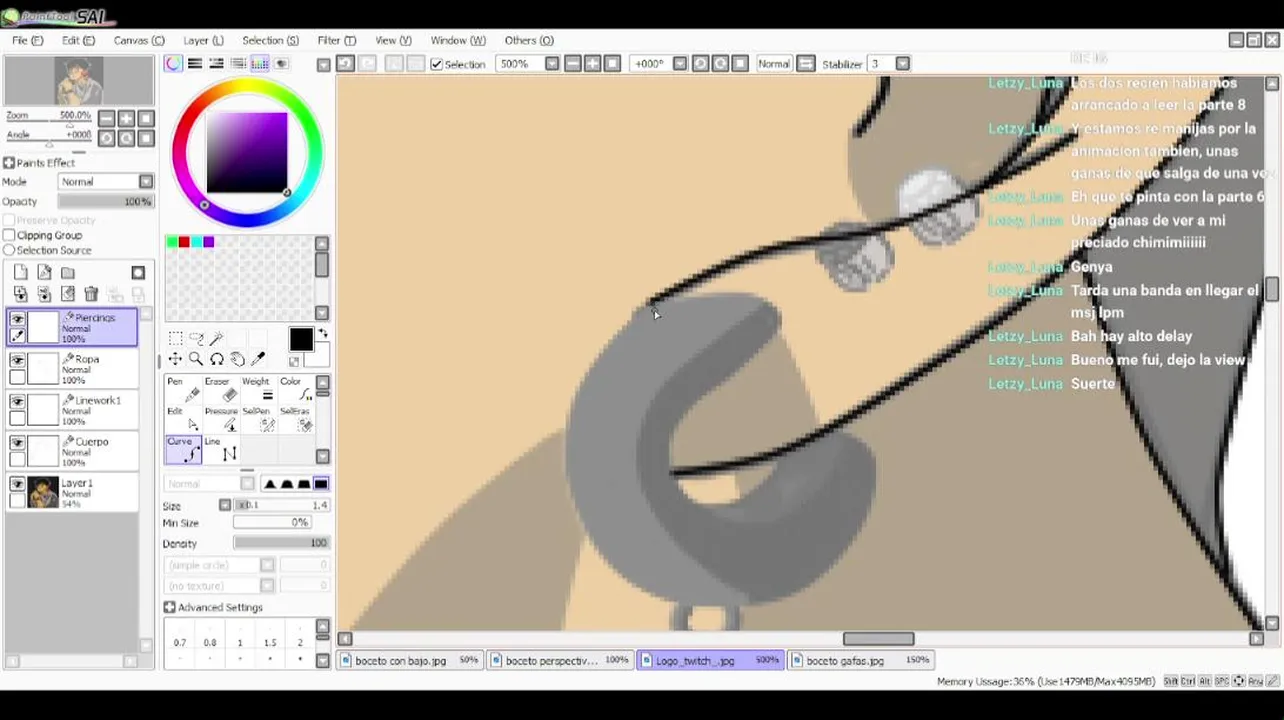Hide the Piercings layer

pos(17,318)
